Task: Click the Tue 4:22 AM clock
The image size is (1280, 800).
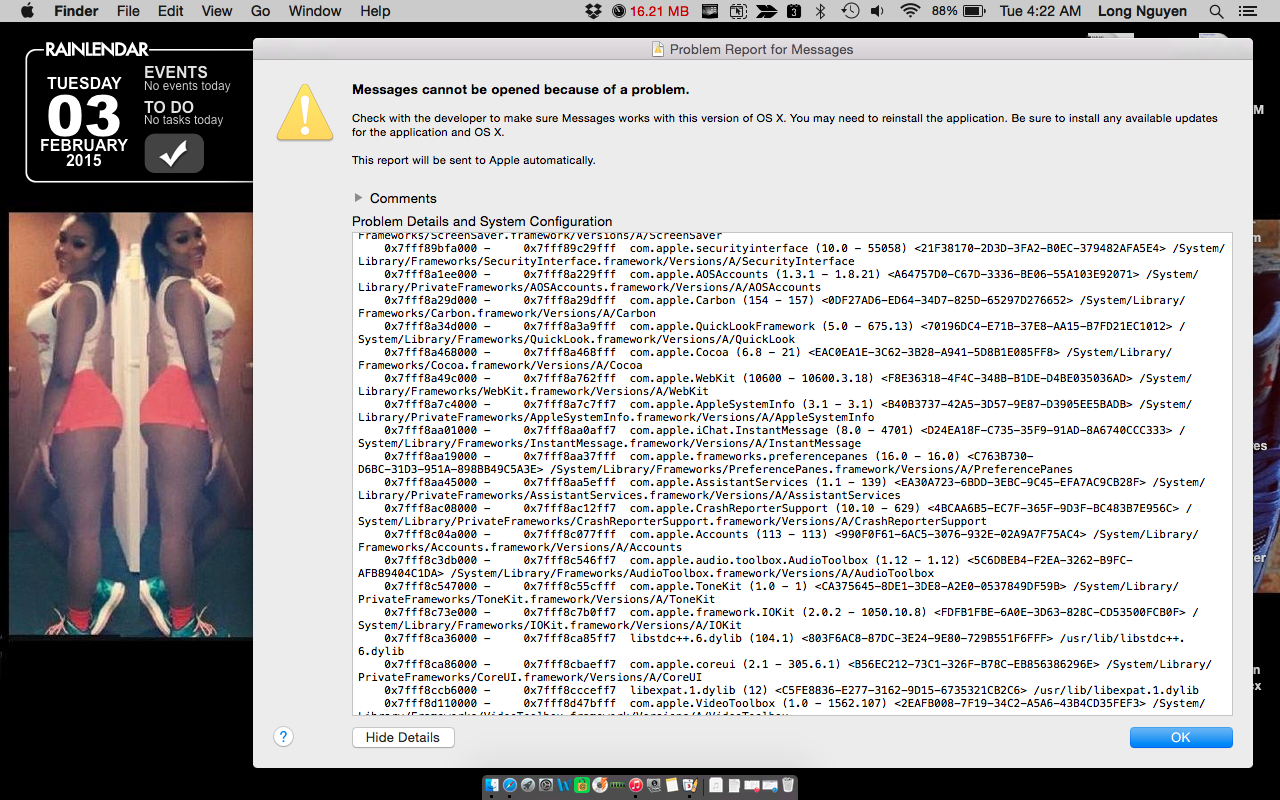Action: [1040, 11]
